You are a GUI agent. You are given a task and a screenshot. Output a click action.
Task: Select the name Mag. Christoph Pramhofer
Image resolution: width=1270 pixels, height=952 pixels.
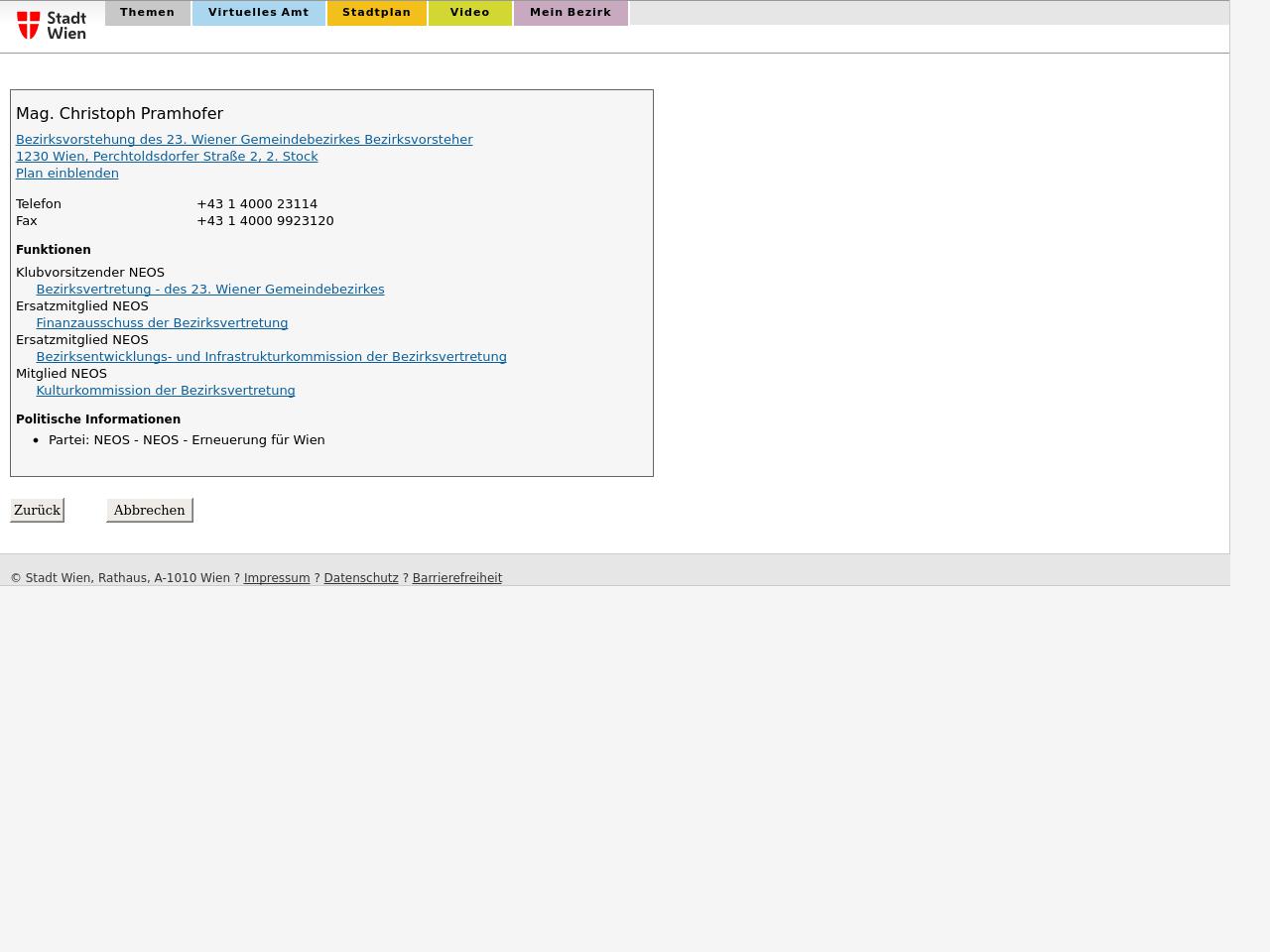(119, 114)
